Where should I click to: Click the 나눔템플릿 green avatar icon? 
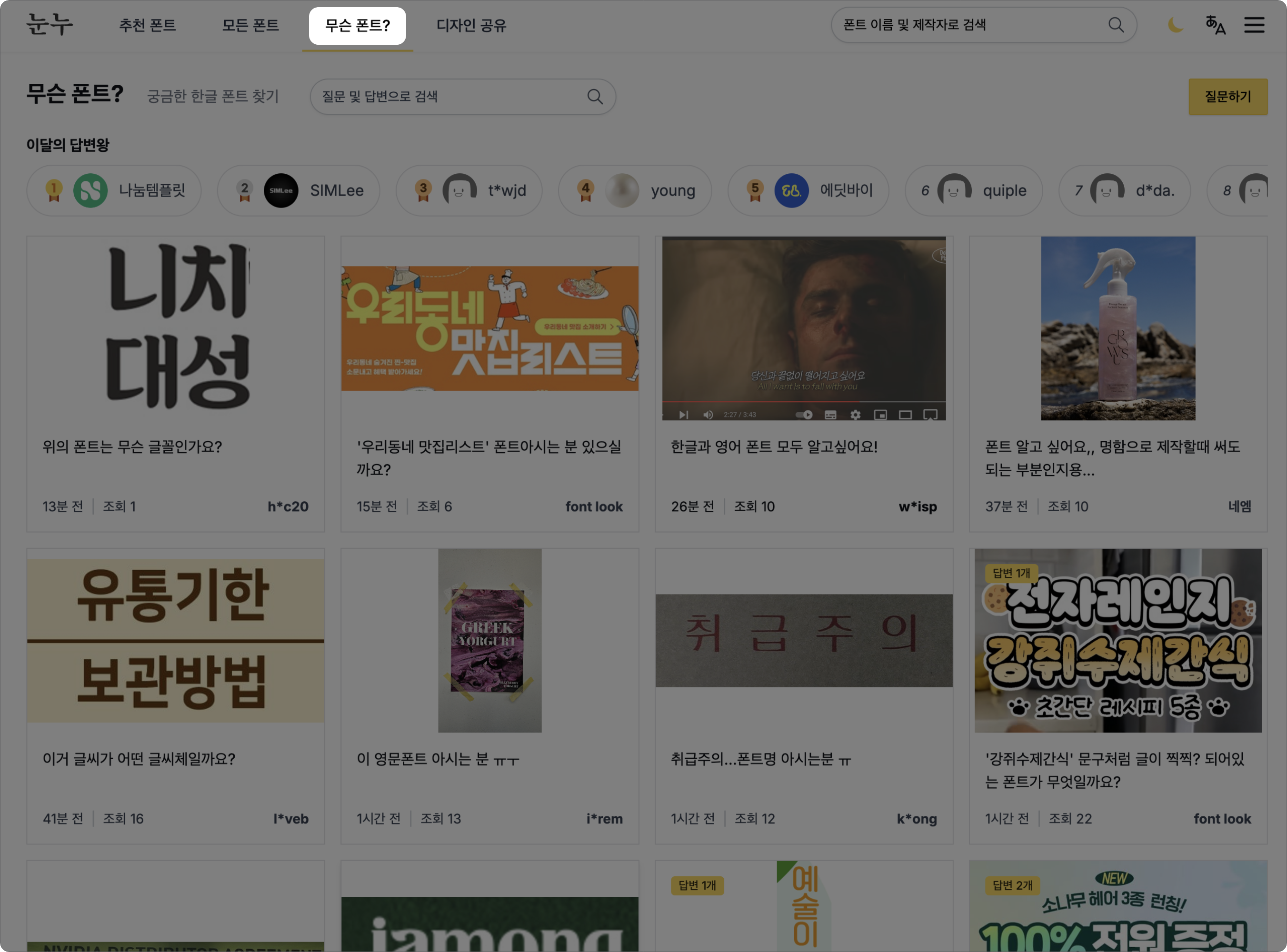pos(90,190)
